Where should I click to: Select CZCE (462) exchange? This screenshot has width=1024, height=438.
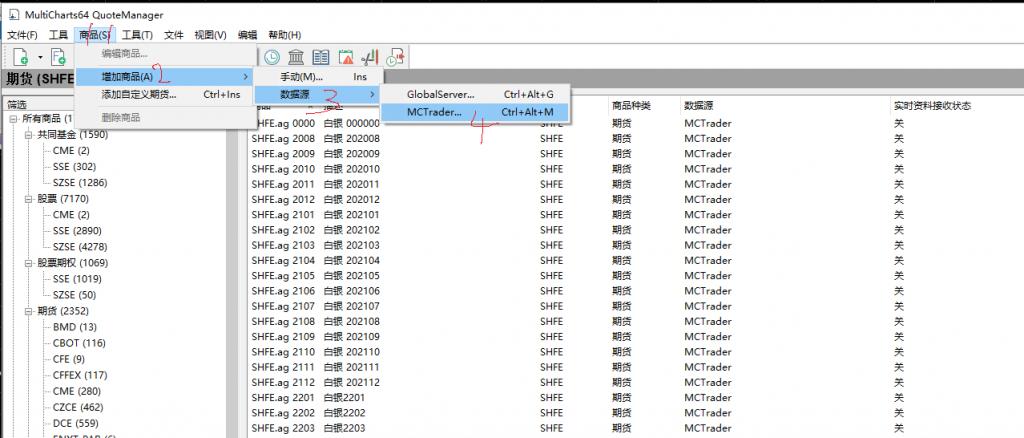(x=78, y=407)
